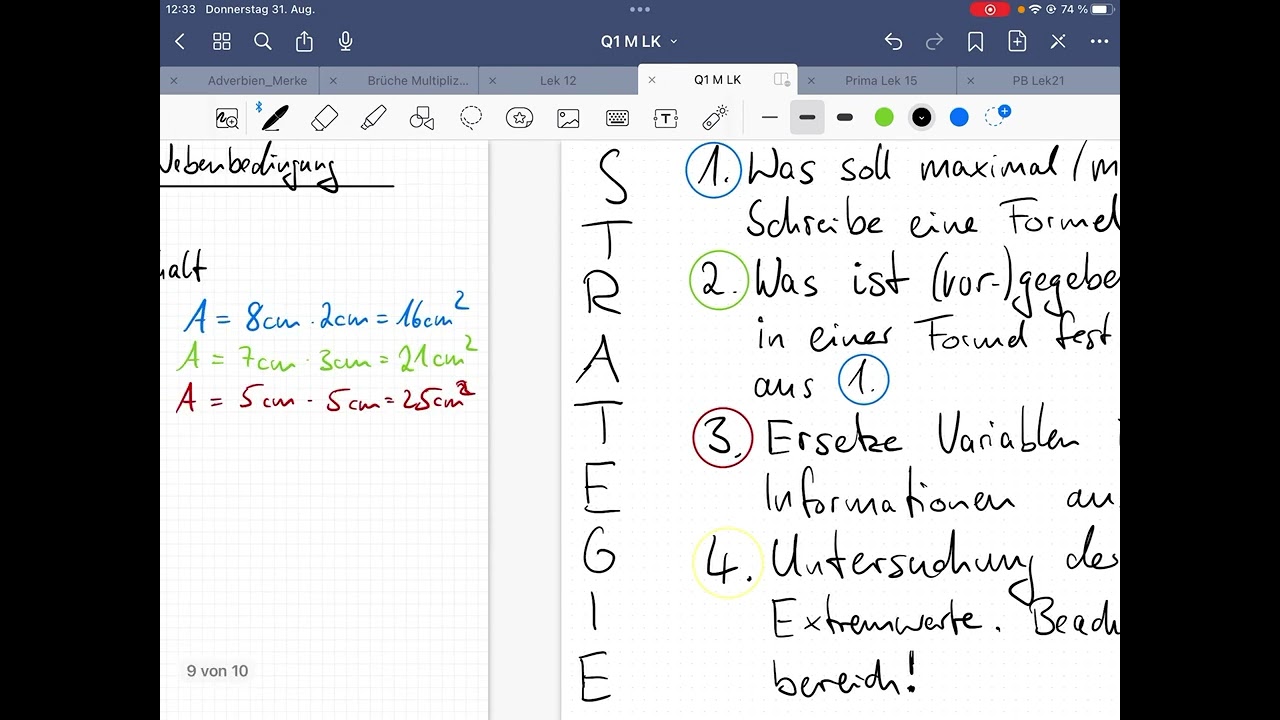Screen dimensions: 1280x720
Task: Pick the blue pen color
Action: click(x=959, y=118)
